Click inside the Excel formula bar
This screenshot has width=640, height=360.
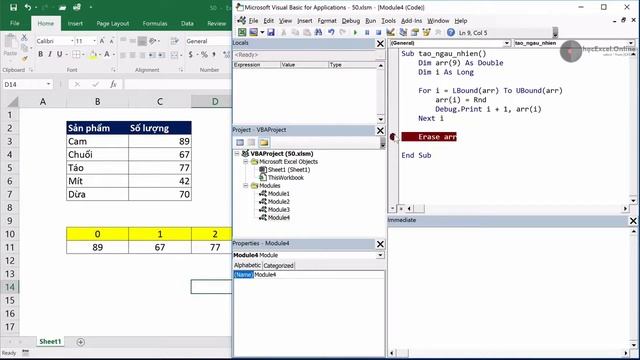(x=178, y=84)
